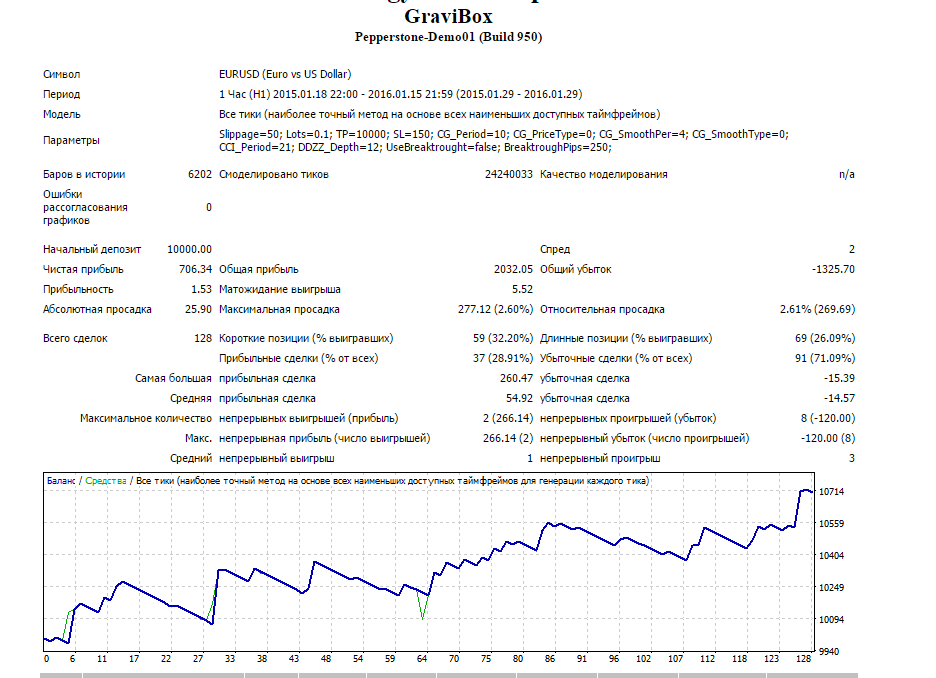Click the Модель label
Screen dimensions: 936x678
point(61,114)
